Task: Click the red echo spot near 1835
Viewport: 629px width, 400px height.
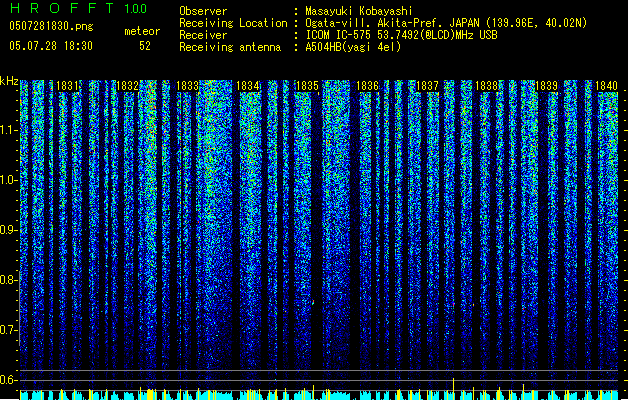Action: pos(313,302)
